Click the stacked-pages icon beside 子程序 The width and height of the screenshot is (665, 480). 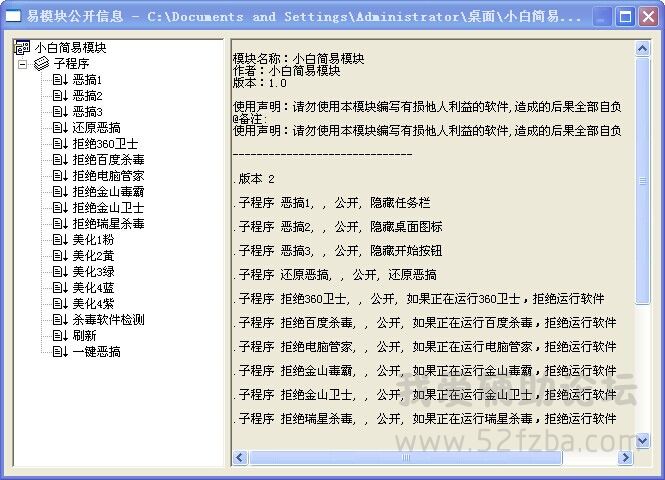42,64
